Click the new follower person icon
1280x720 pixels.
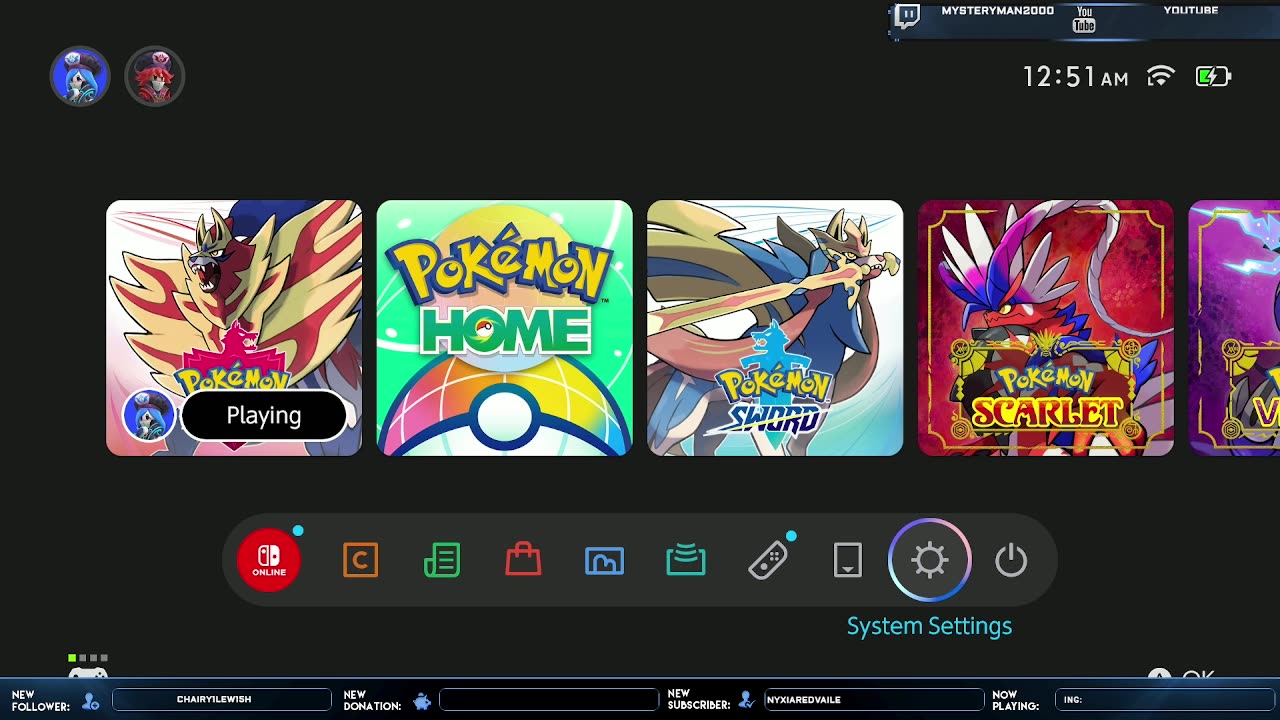[91, 702]
